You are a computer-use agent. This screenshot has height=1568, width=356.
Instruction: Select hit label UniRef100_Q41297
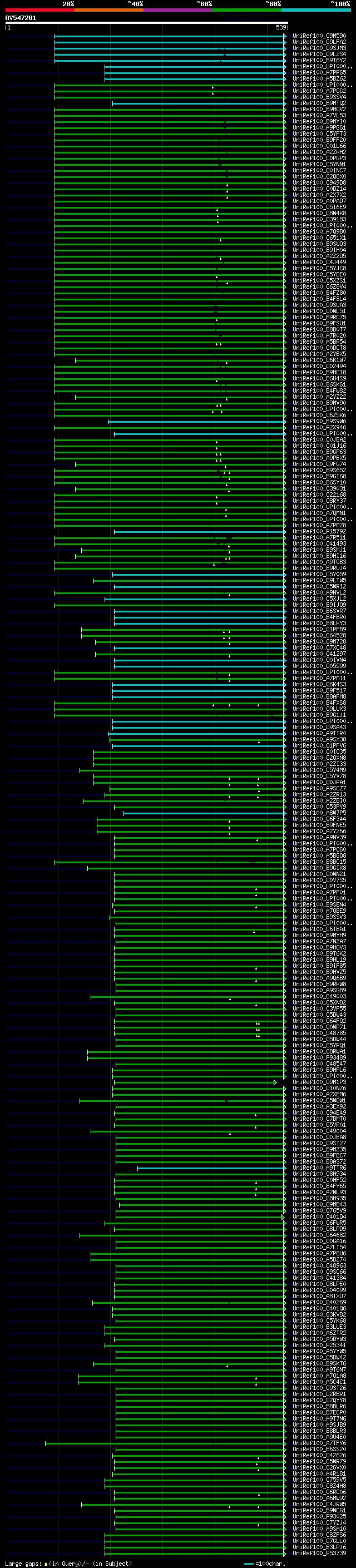pos(319,654)
